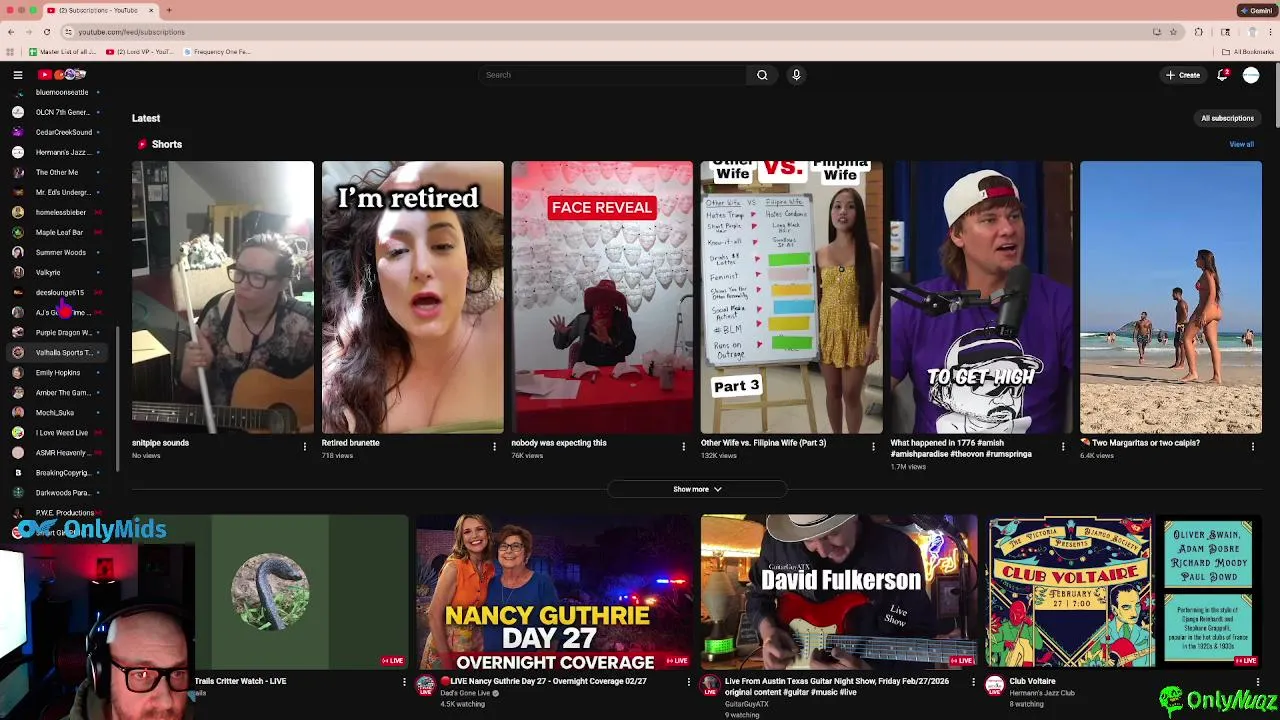The width and height of the screenshot is (1280, 720).
Task: Open The Other Me channel
Action: click(57, 172)
